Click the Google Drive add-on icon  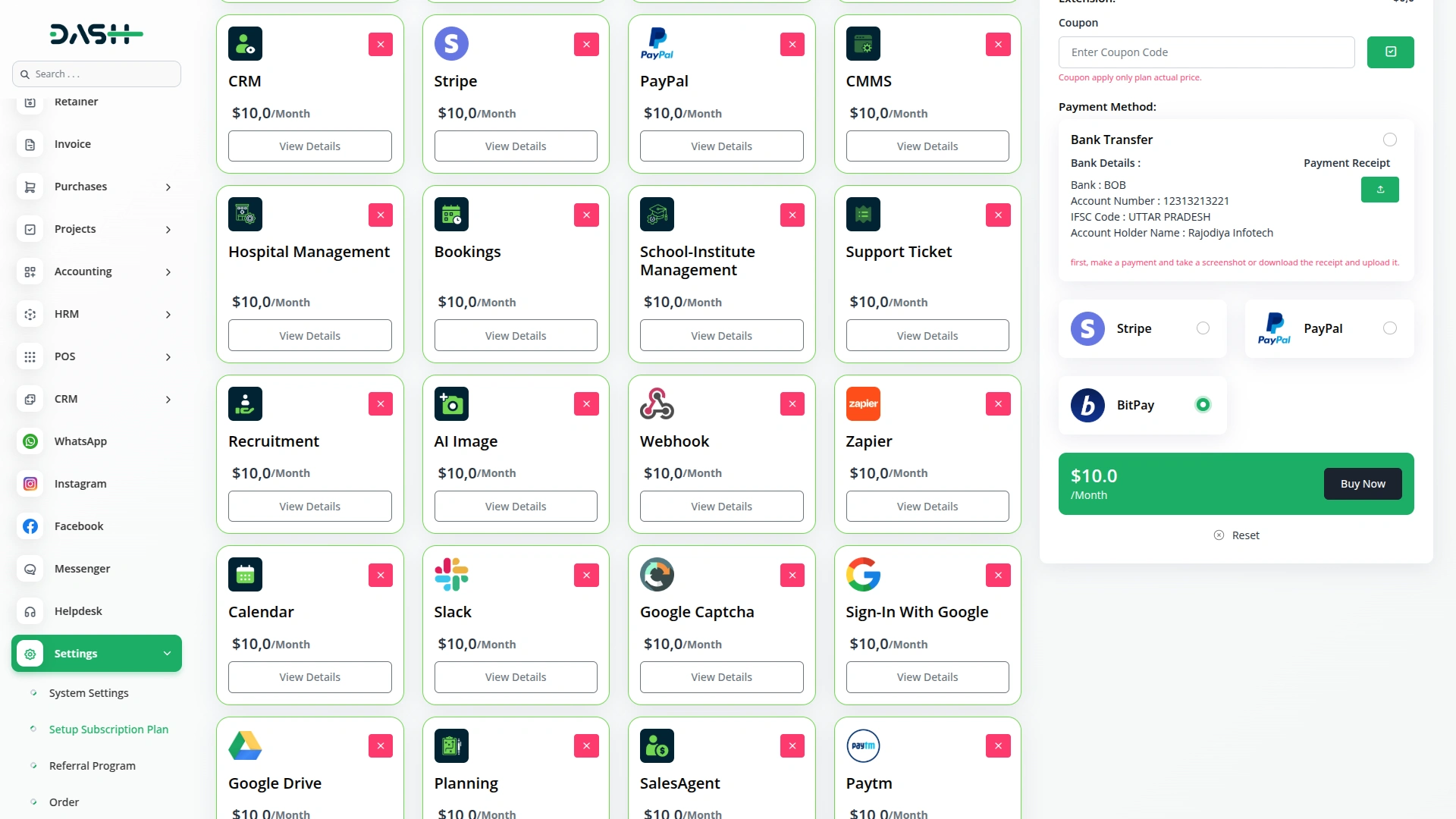click(245, 745)
